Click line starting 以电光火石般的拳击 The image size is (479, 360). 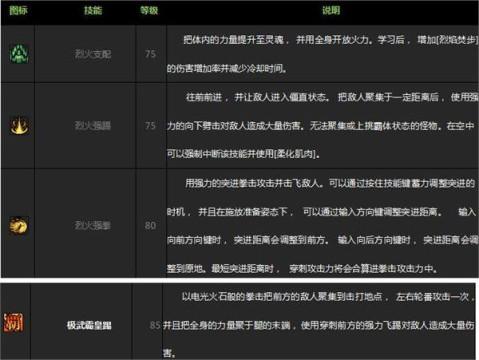pos(328,297)
